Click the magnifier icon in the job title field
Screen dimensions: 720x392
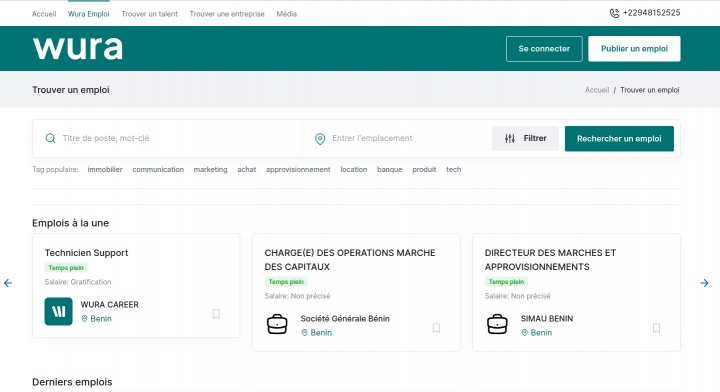pyautogui.click(x=51, y=138)
